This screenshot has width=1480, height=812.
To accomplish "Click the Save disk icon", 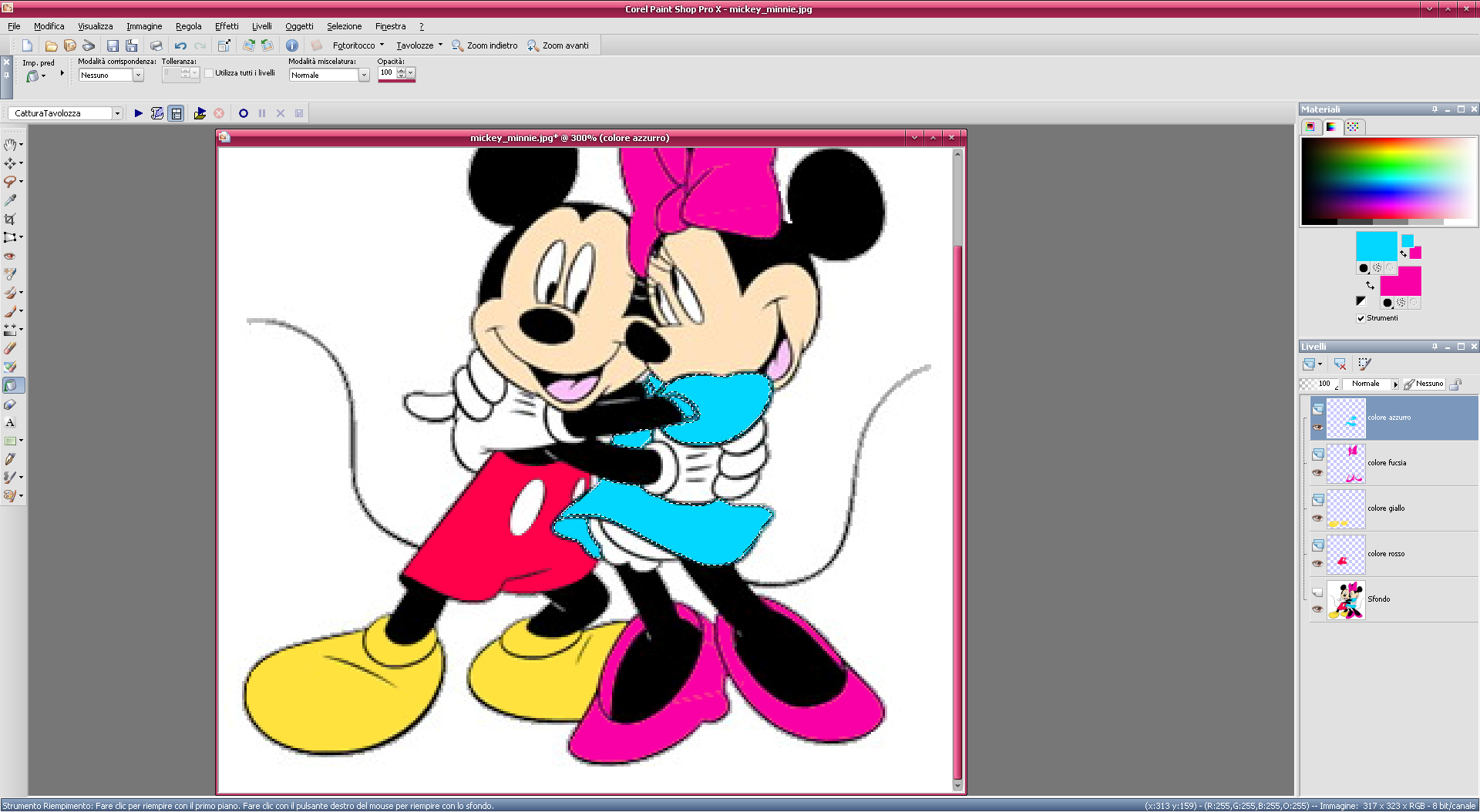I will coord(113,45).
